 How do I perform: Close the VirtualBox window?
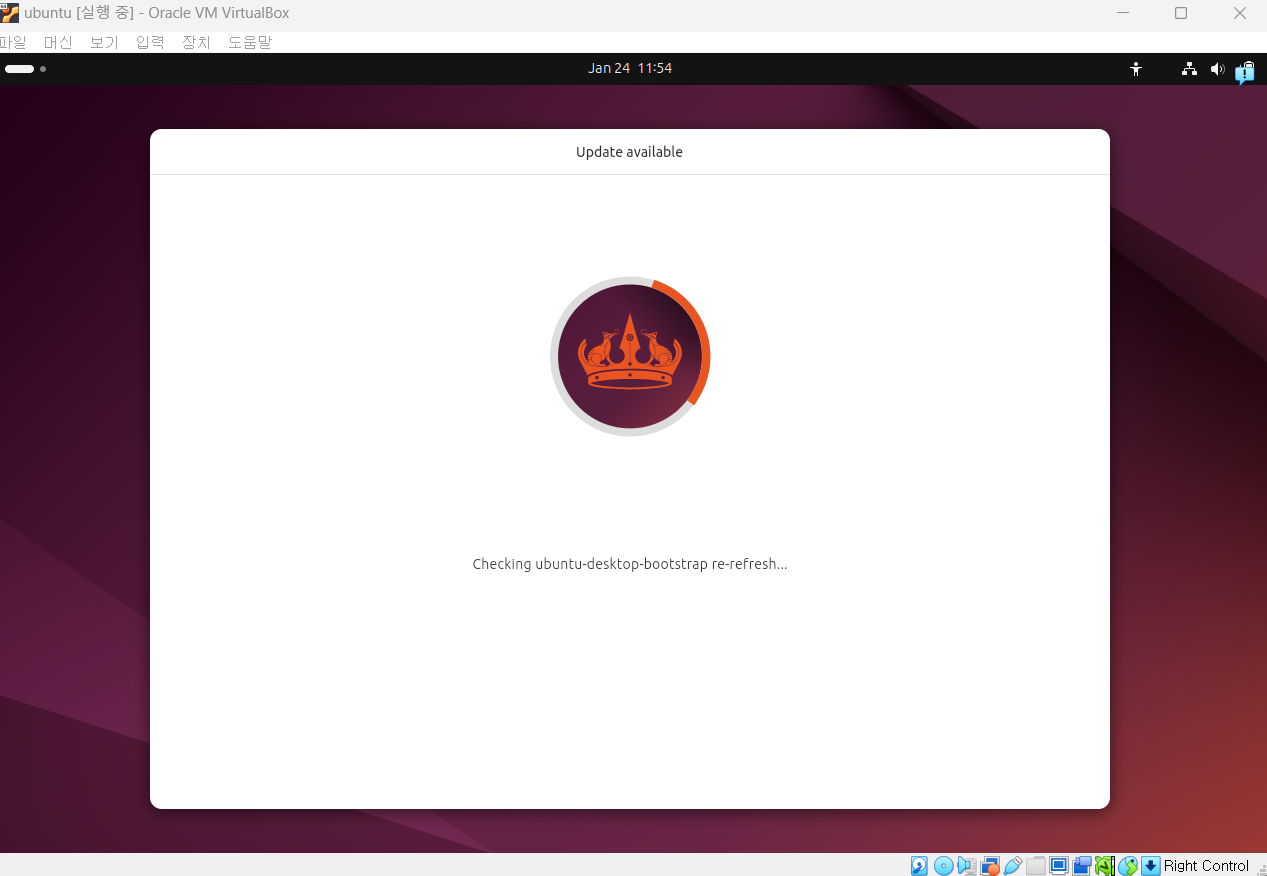tap(1240, 13)
